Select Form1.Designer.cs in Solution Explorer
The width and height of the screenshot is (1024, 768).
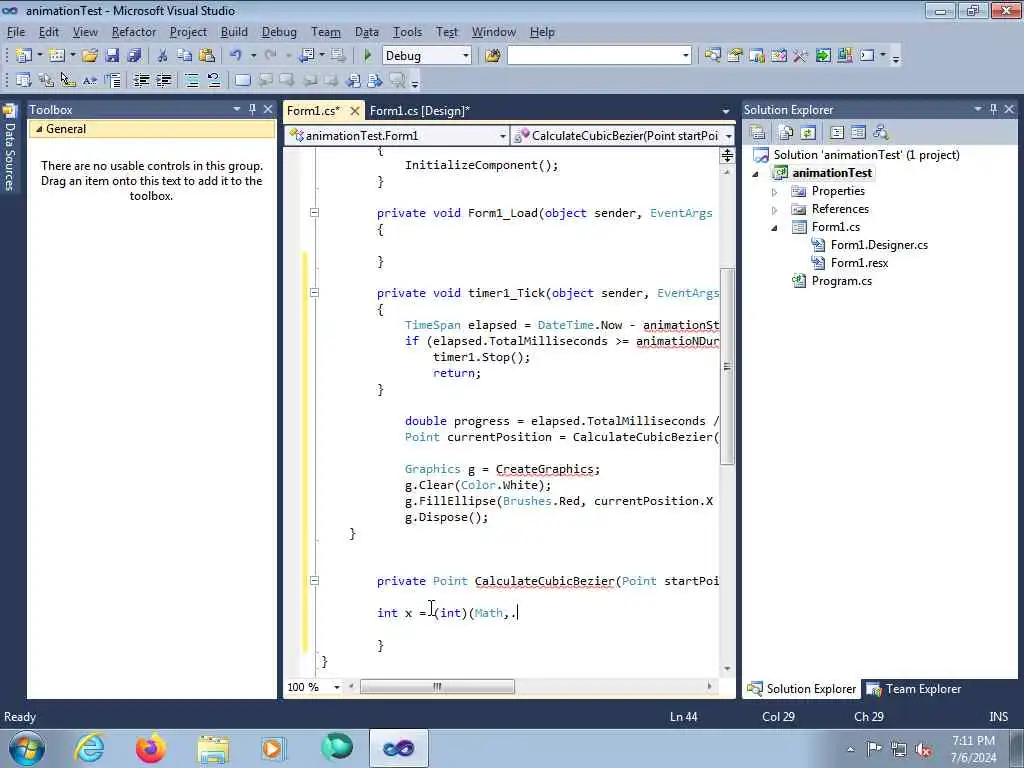879,245
